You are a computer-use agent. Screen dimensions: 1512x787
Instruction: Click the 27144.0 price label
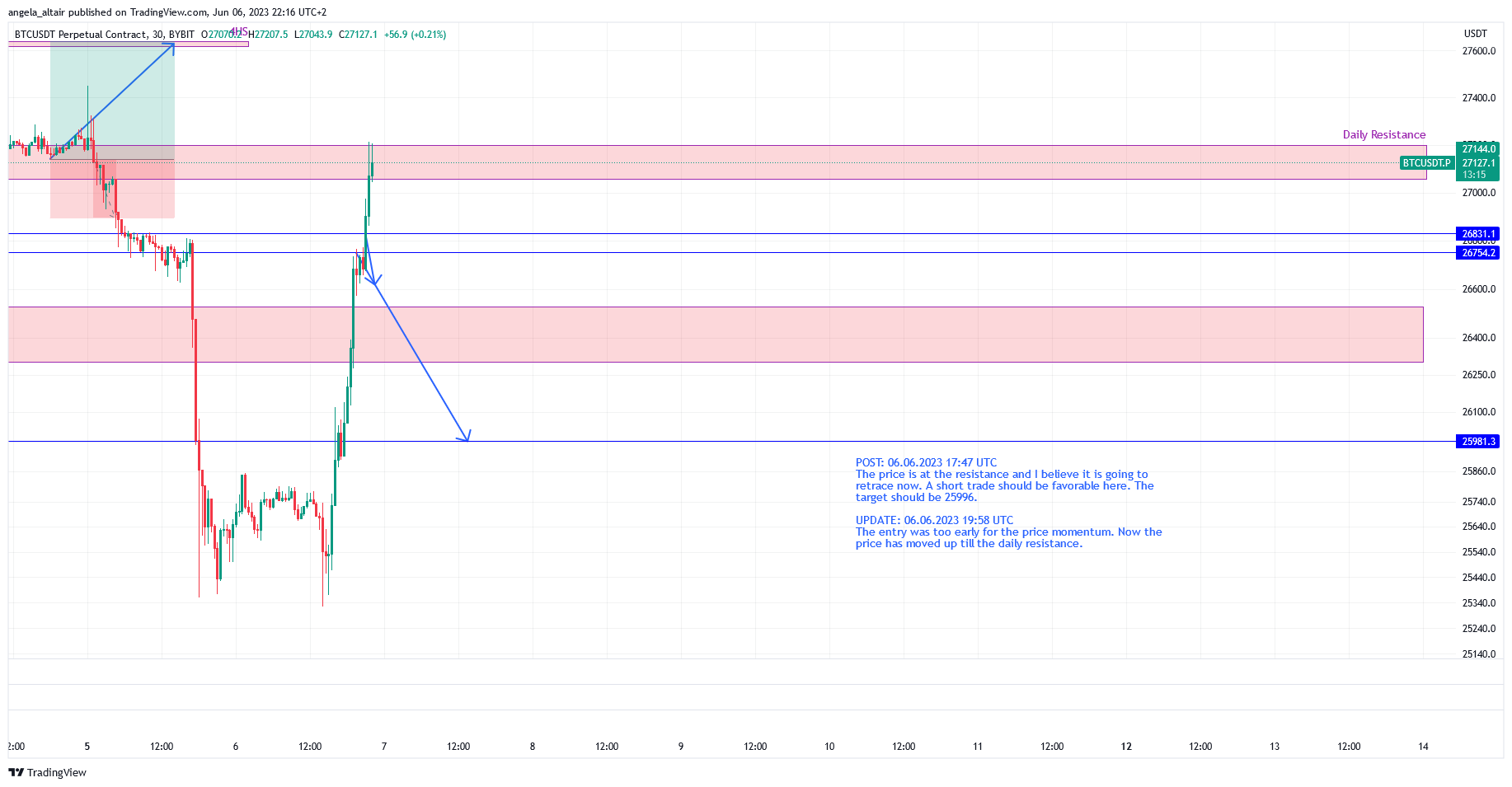click(x=1478, y=149)
